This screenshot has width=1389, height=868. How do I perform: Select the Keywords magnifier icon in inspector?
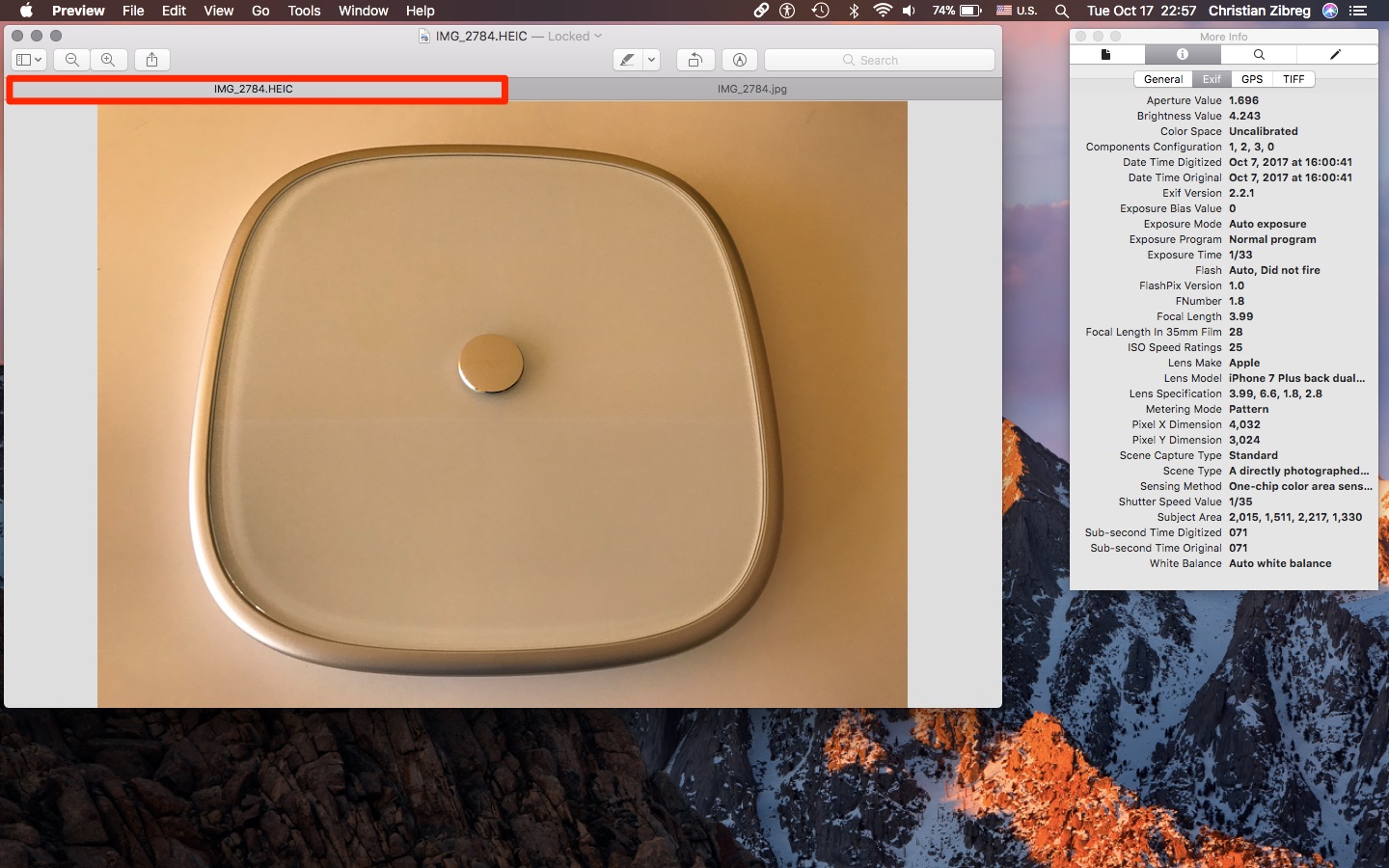[1259, 55]
